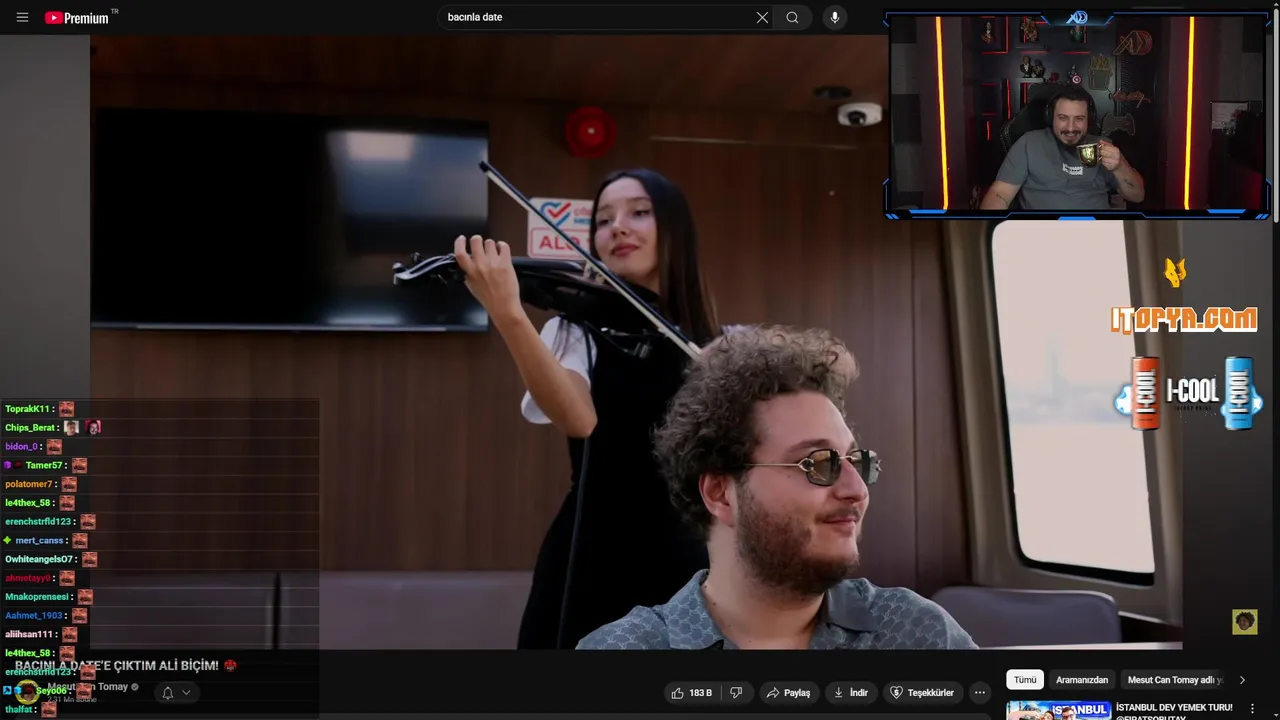This screenshot has height=720, width=1280.
Task: Click chat username Mnakoprensesi
Action: click(37, 597)
